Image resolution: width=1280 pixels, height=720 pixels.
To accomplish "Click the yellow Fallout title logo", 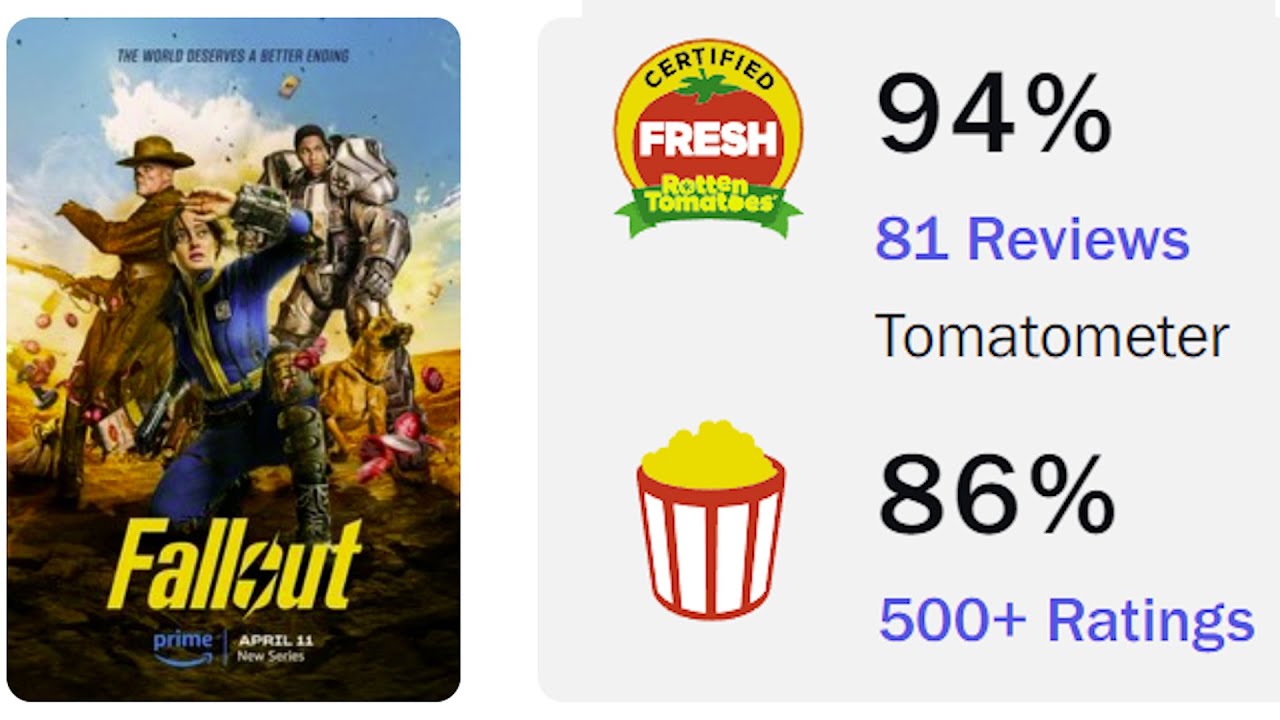I will [234, 565].
